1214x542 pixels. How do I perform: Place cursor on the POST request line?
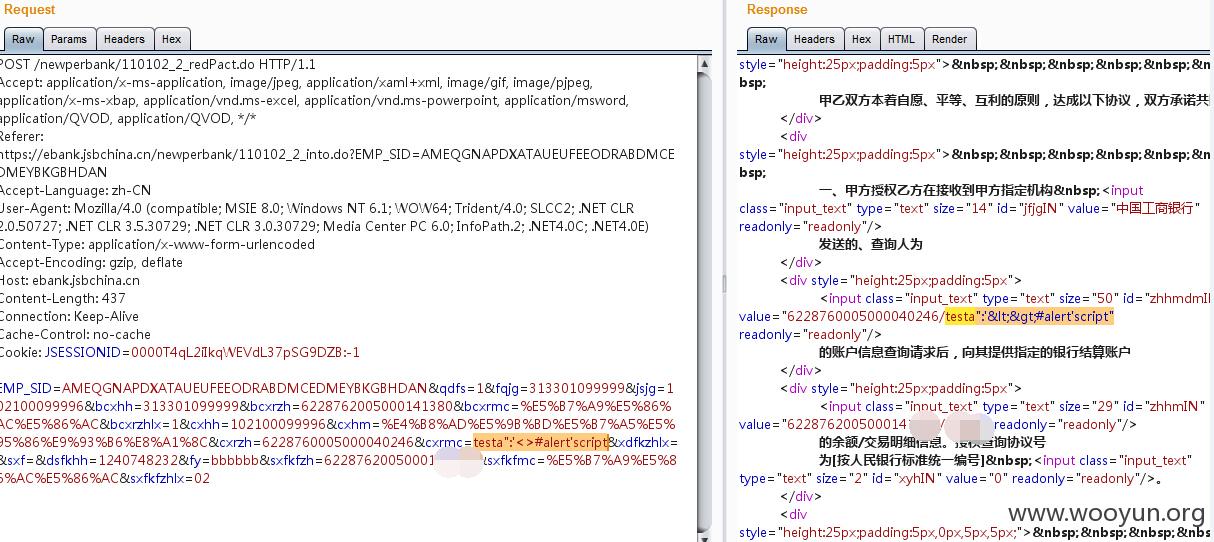pyautogui.click(x=157, y=64)
